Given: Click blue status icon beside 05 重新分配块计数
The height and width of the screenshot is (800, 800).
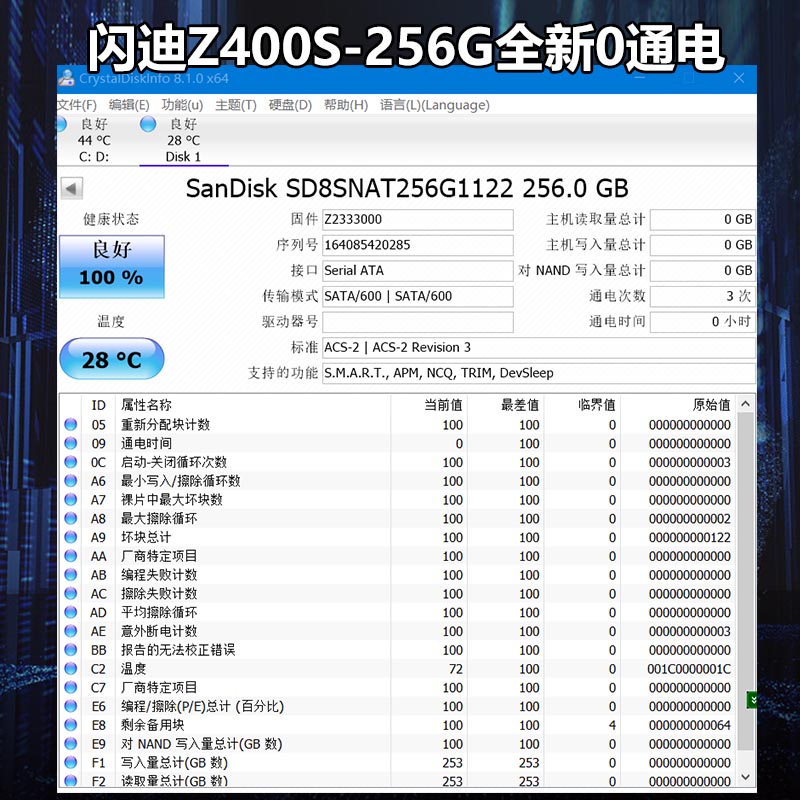Looking at the screenshot, I should (69, 423).
